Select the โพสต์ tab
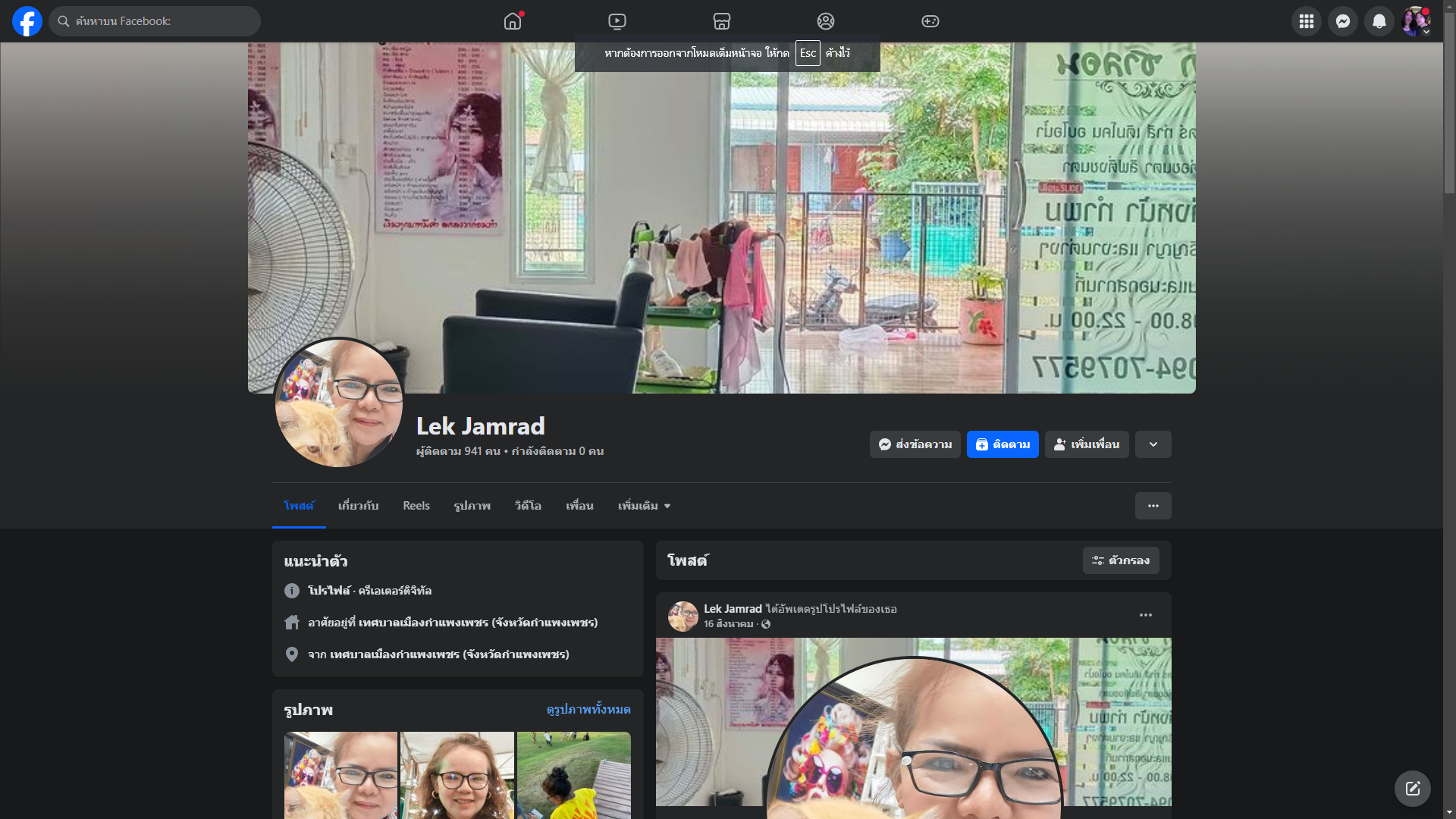Viewport: 1456px width, 819px height. point(299,506)
